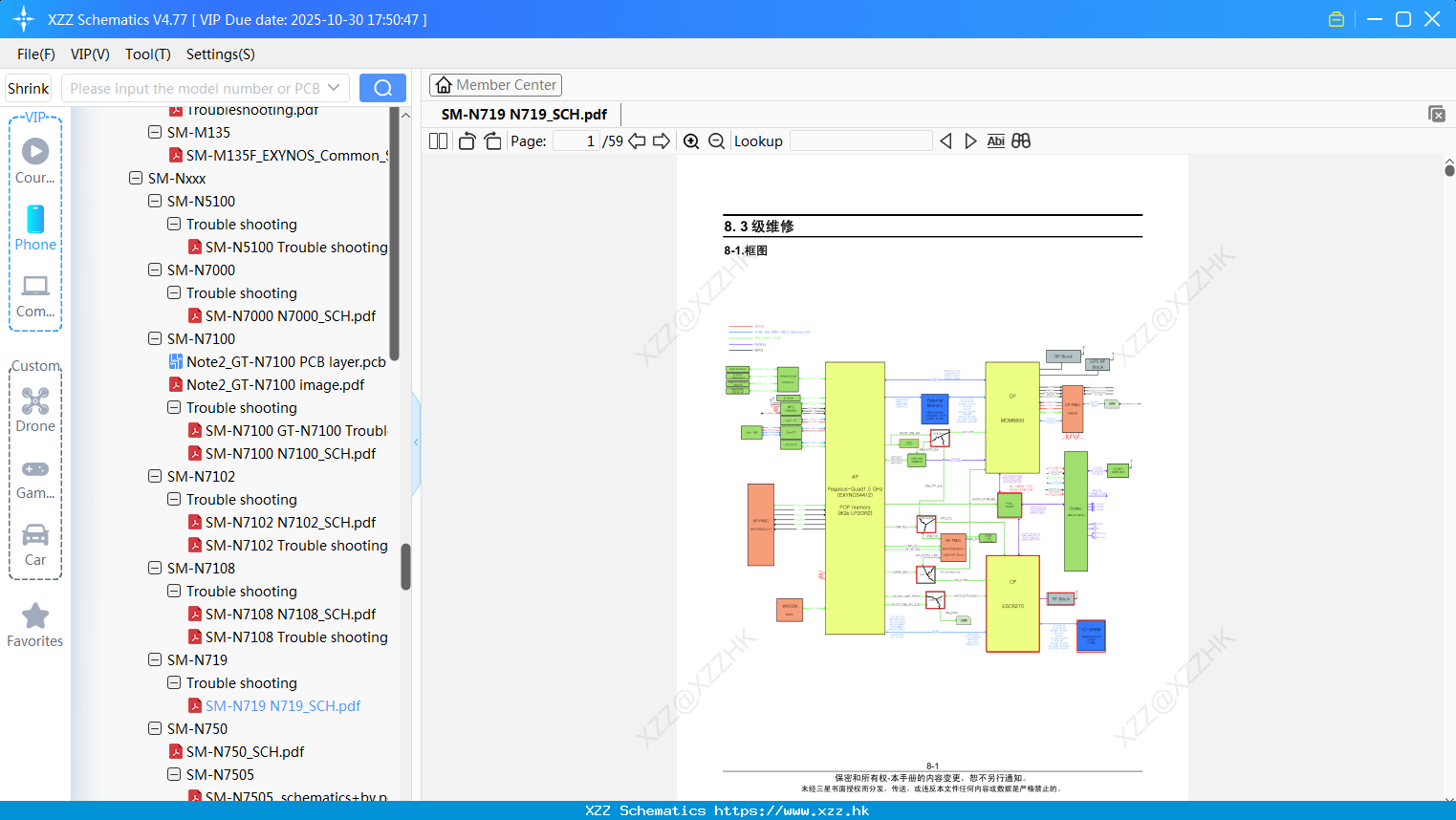Collapse the SM-N7100 node

[155, 338]
